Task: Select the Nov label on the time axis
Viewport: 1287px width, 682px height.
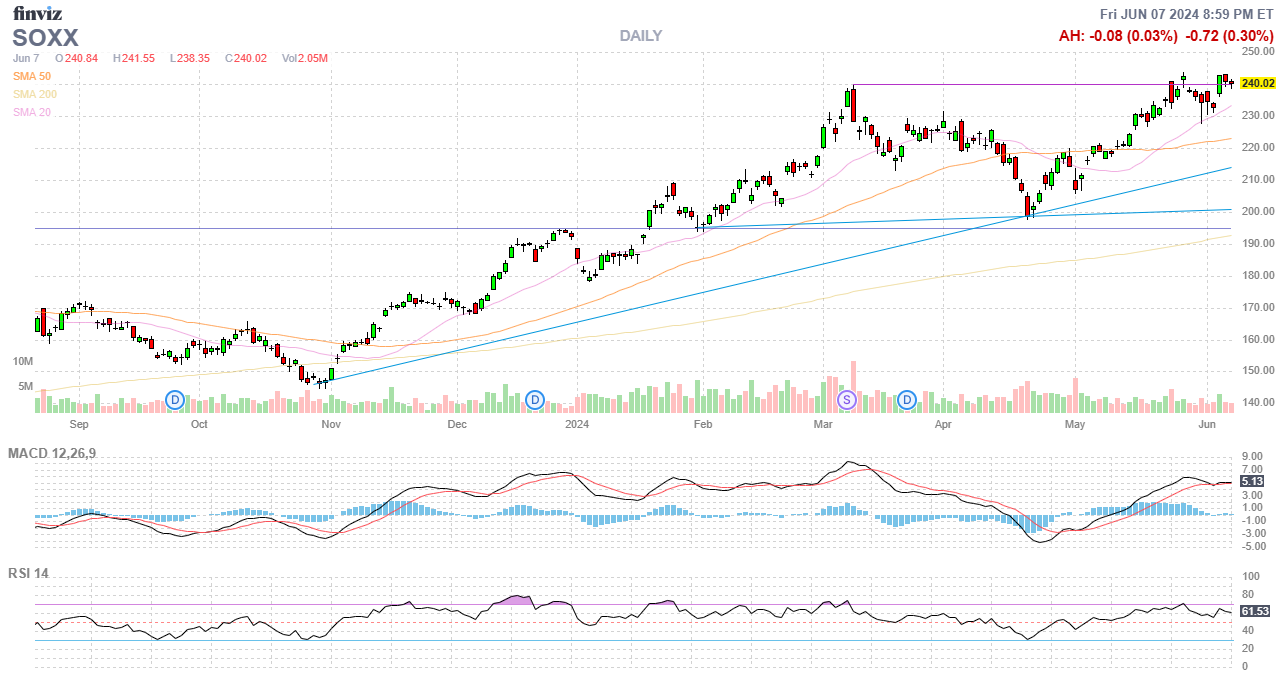Action: tap(330, 424)
